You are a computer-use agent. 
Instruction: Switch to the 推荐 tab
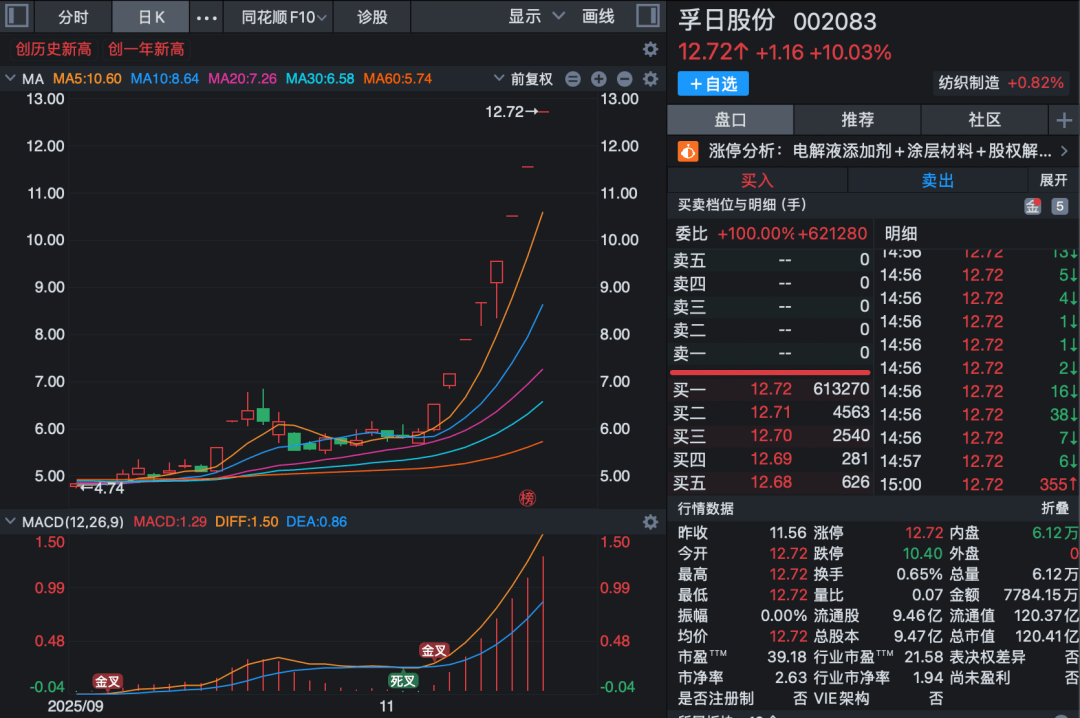pos(858,120)
